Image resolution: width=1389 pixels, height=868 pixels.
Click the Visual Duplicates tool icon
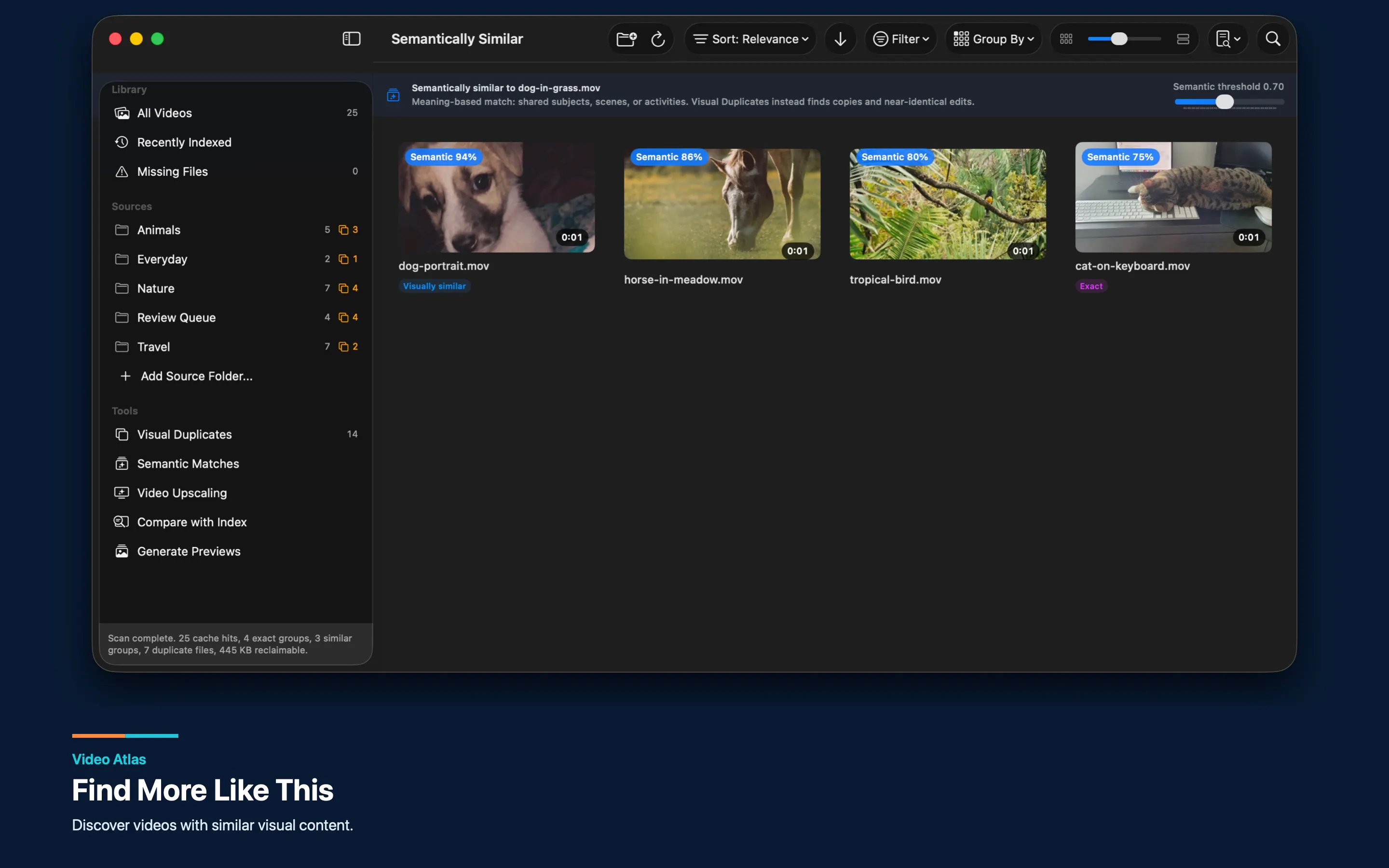pyautogui.click(x=122, y=434)
